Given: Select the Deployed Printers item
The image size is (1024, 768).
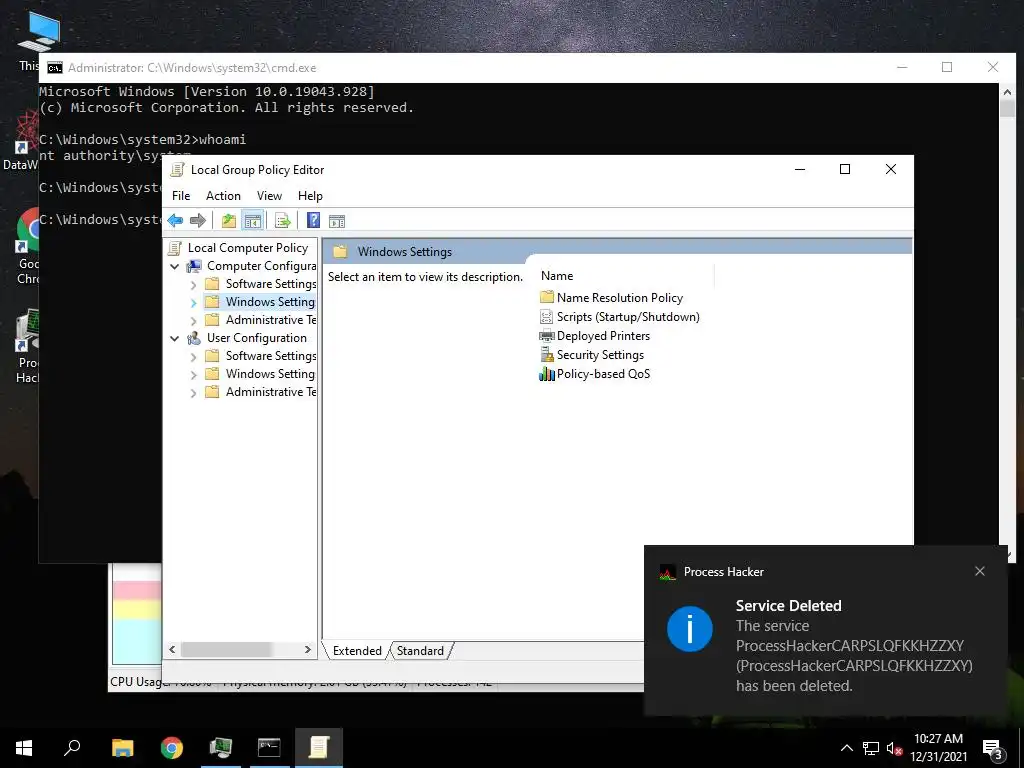Looking at the screenshot, I should click(x=595, y=336).
